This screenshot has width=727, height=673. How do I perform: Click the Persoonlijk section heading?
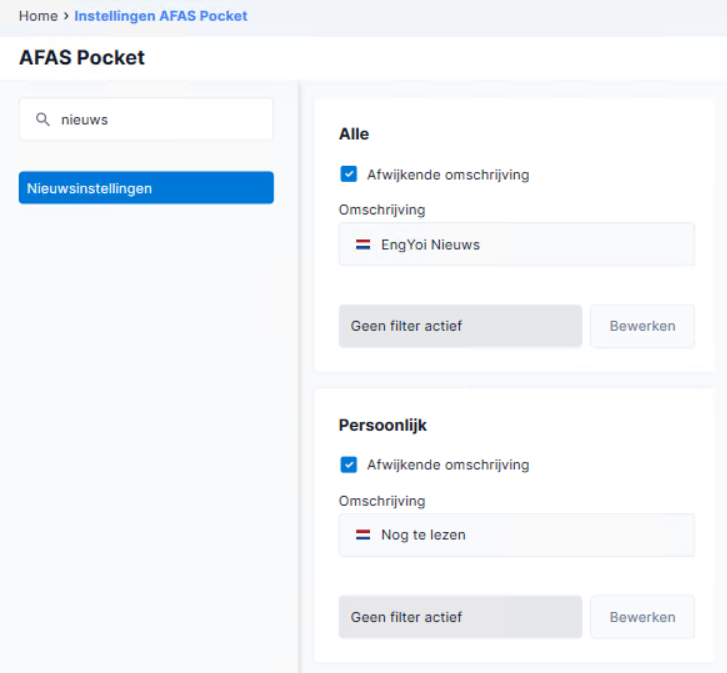click(383, 425)
